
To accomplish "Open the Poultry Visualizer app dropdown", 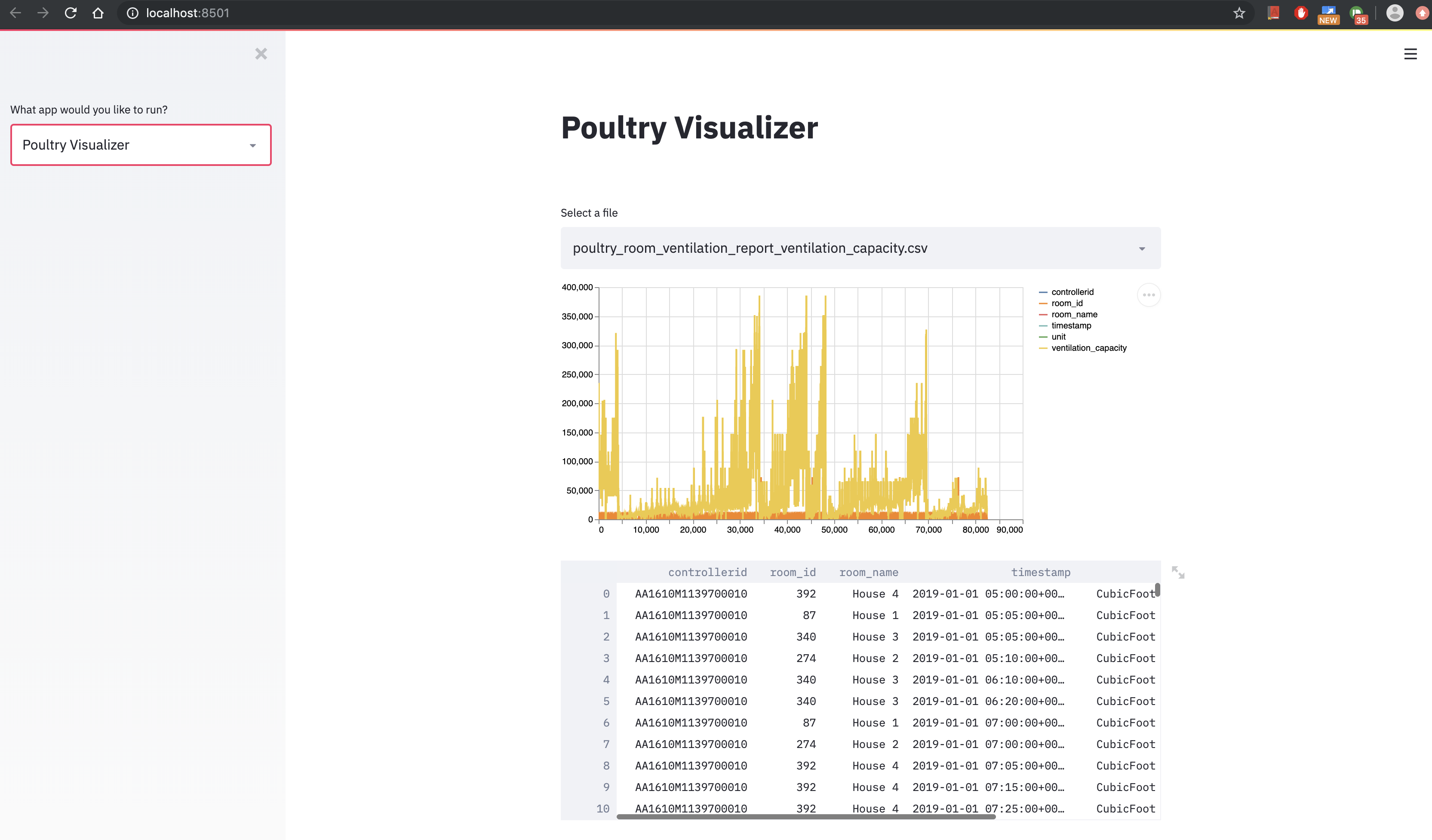I will click(x=140, y=145).
